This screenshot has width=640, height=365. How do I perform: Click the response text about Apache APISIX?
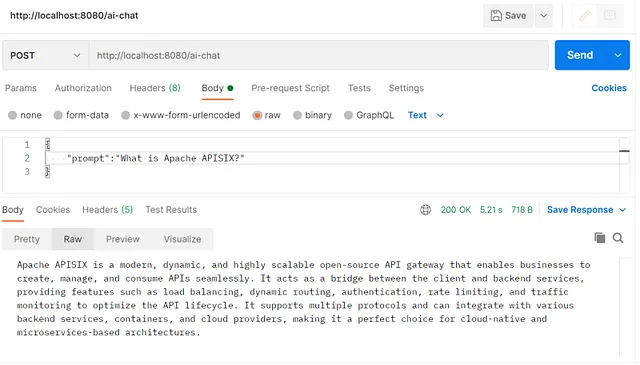(304, 298)
